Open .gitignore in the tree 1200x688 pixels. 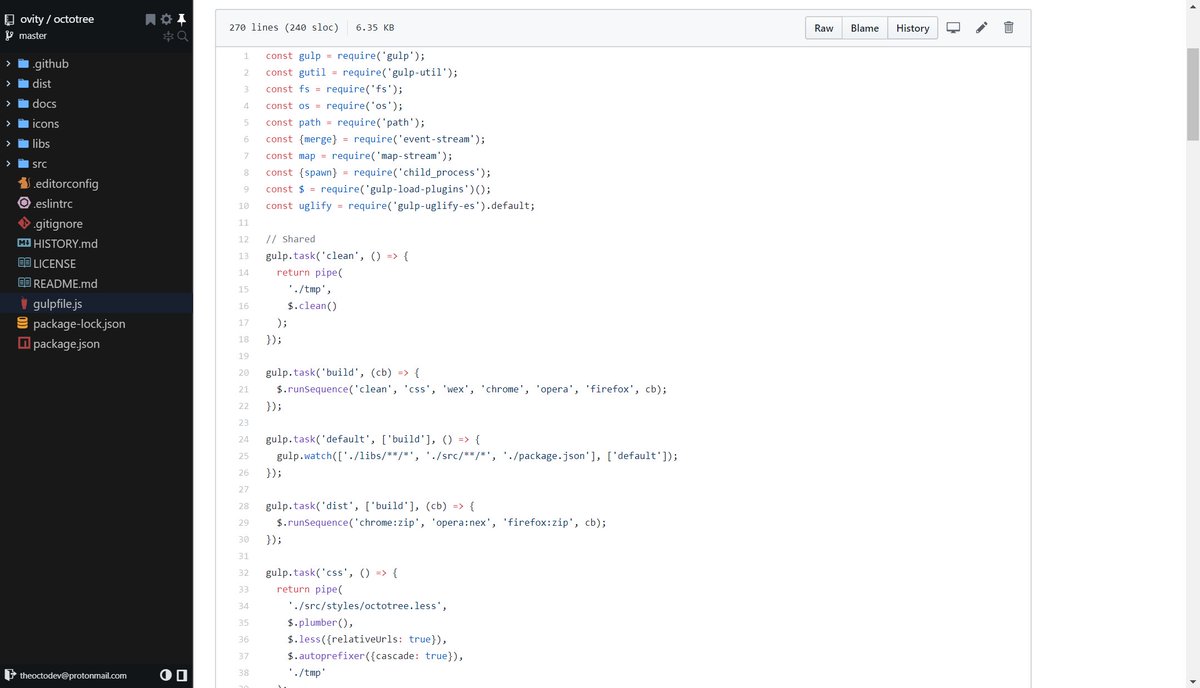point(58,224)
